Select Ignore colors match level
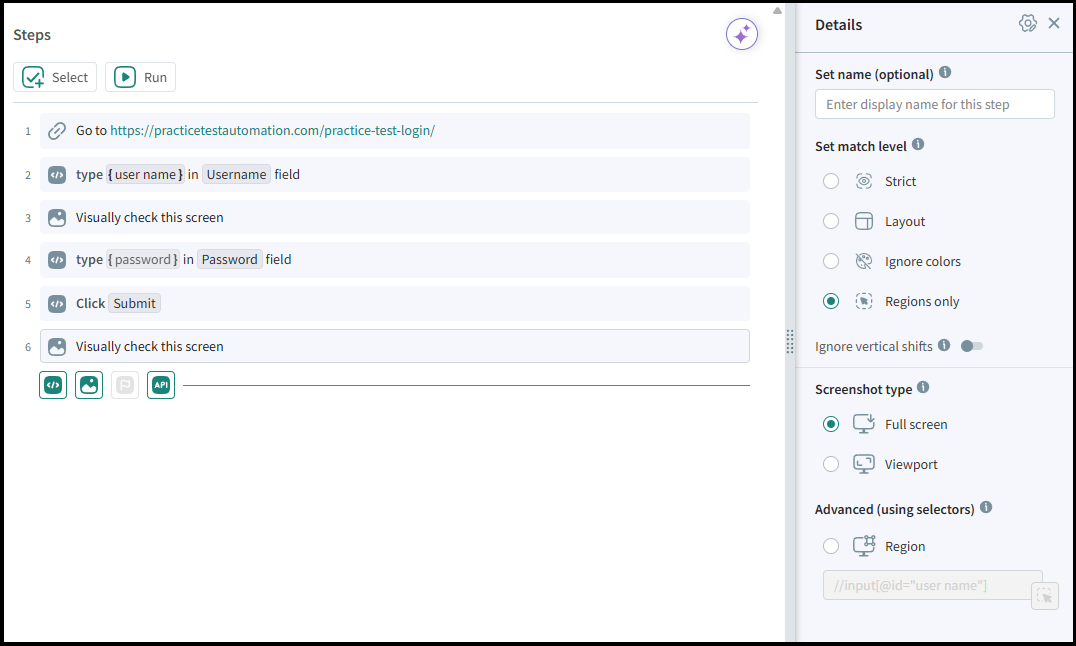 pyautogui.click(x=831, y=261)
